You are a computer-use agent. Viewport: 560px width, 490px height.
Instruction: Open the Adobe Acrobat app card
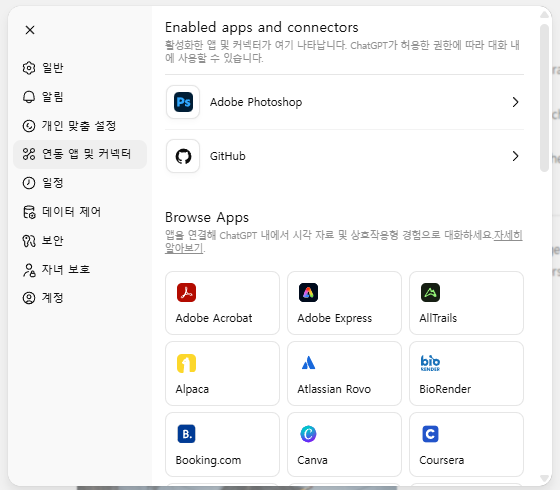point(222,303)
